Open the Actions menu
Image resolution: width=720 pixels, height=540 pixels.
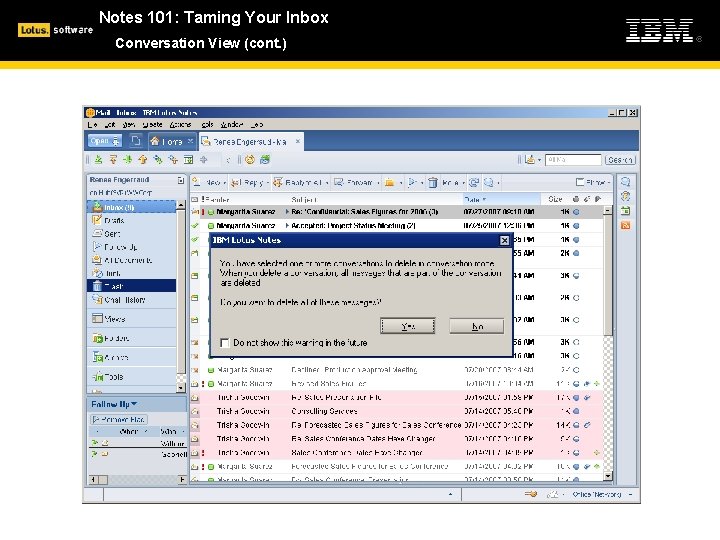tap(180, 124)
